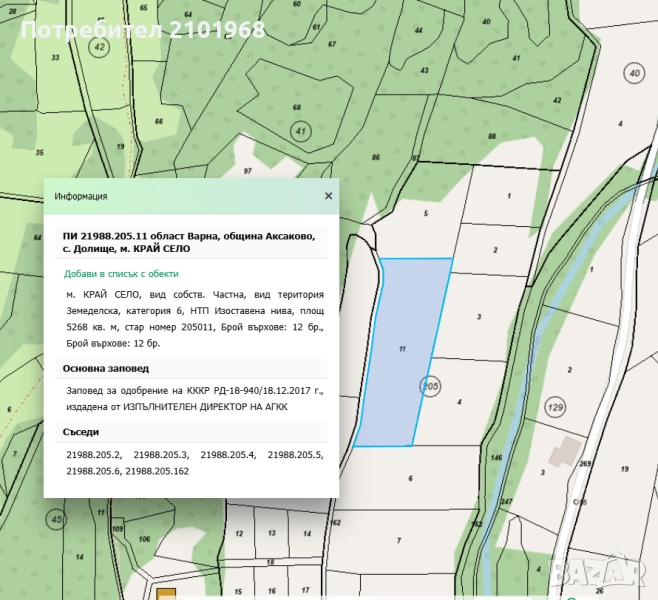Select parcel 19 near the right edge

[x=624, y=468]
